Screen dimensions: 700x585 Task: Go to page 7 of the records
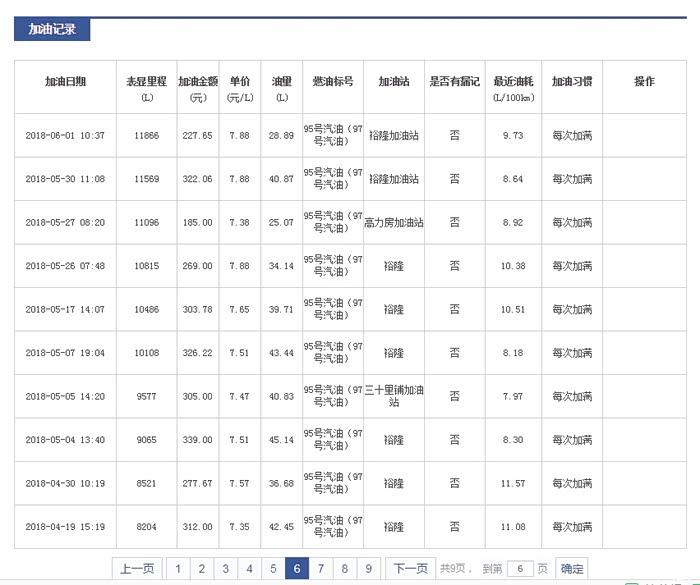[x=321, y=569]
